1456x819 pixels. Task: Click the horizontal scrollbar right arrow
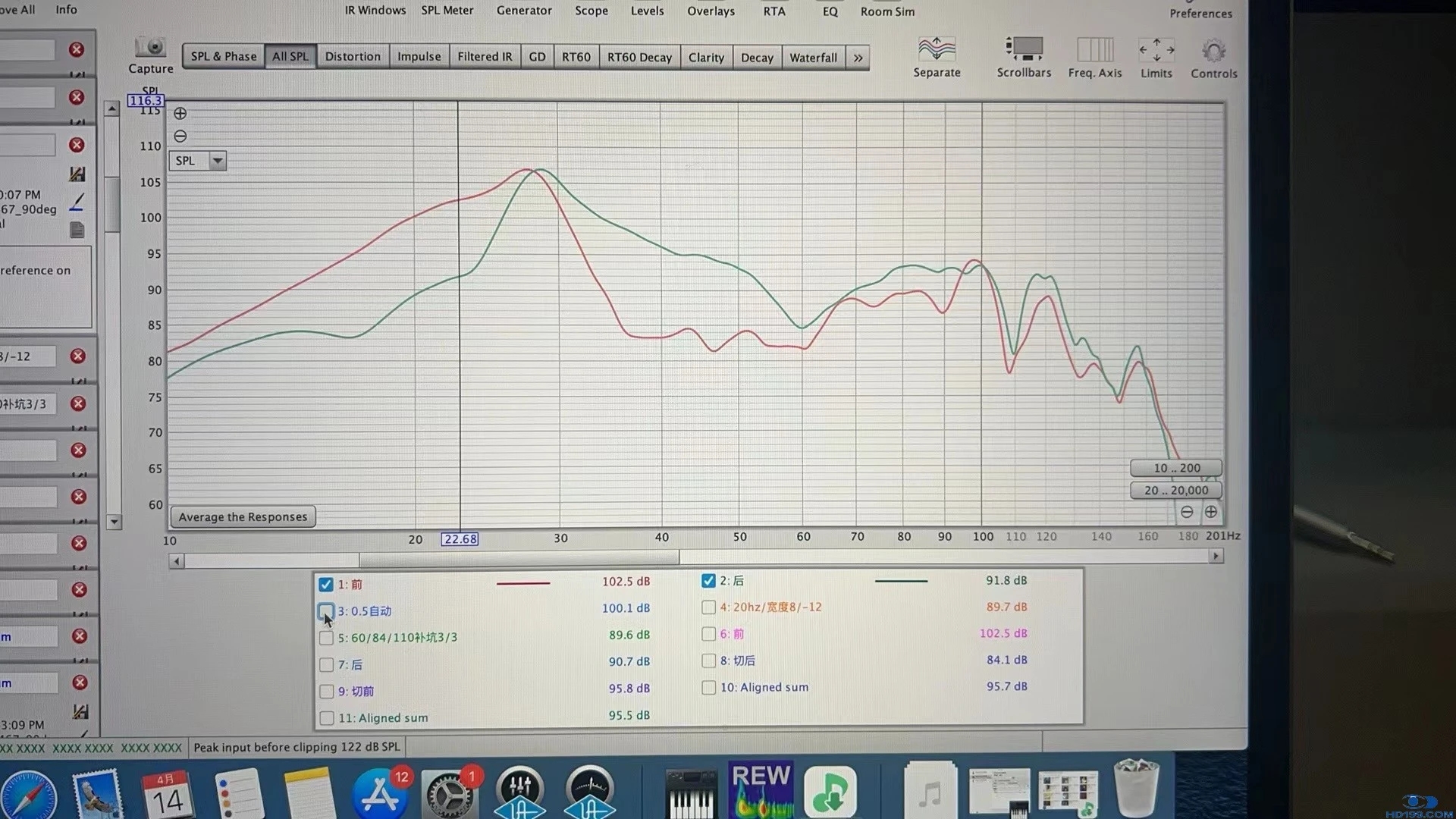click(1216, 556)
